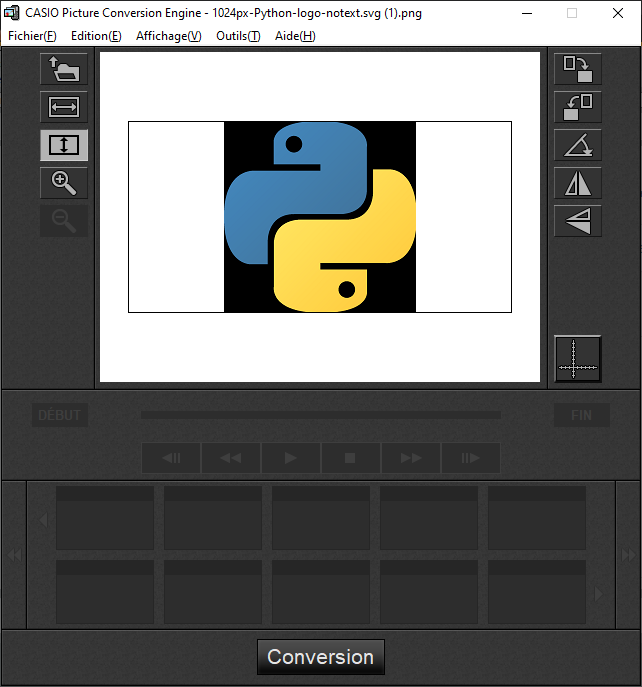
Task: Flip the image vertically
Action: point(578,221)
